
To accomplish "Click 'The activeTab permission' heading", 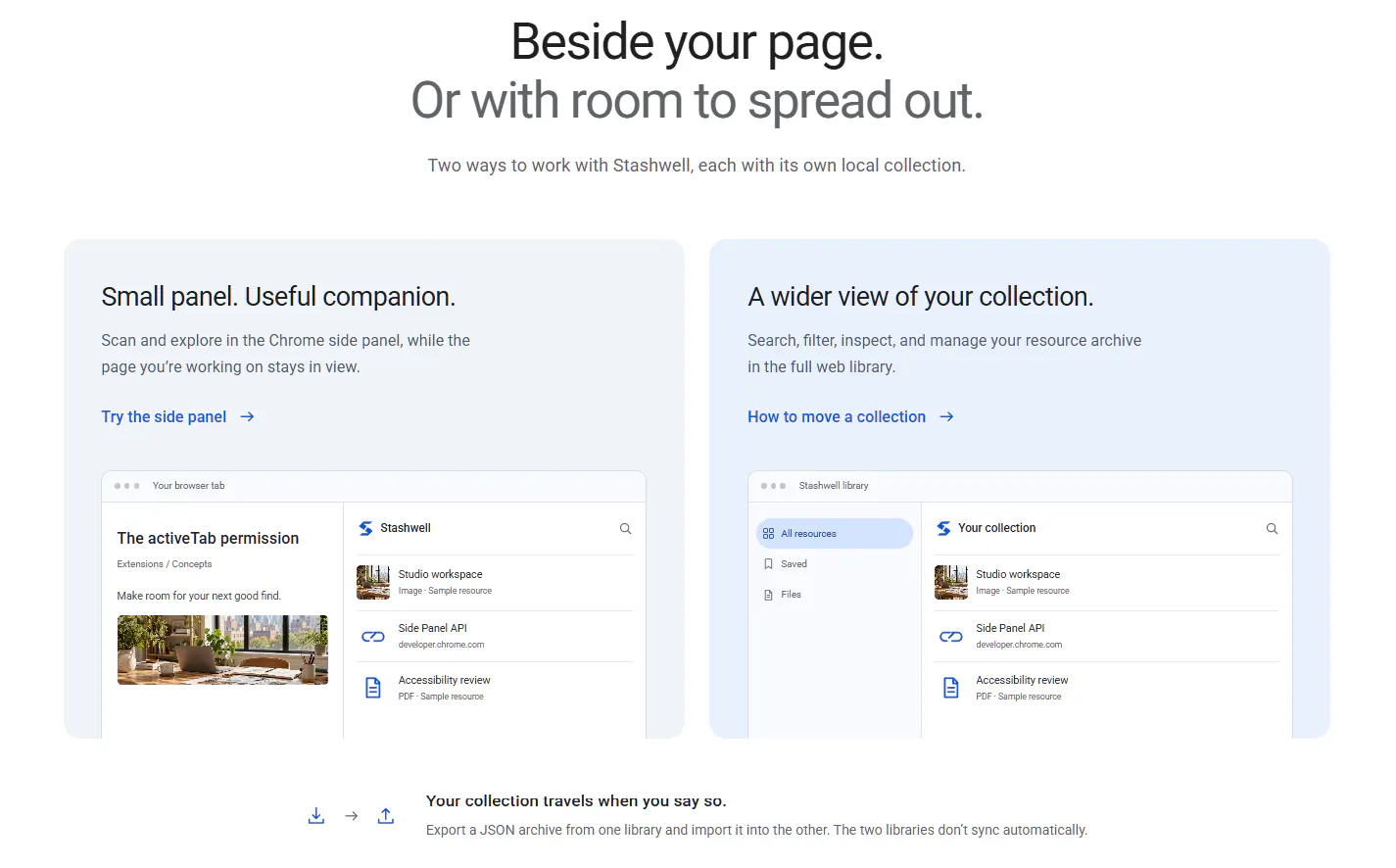I will pyautogui.click(x=208, y=538).
